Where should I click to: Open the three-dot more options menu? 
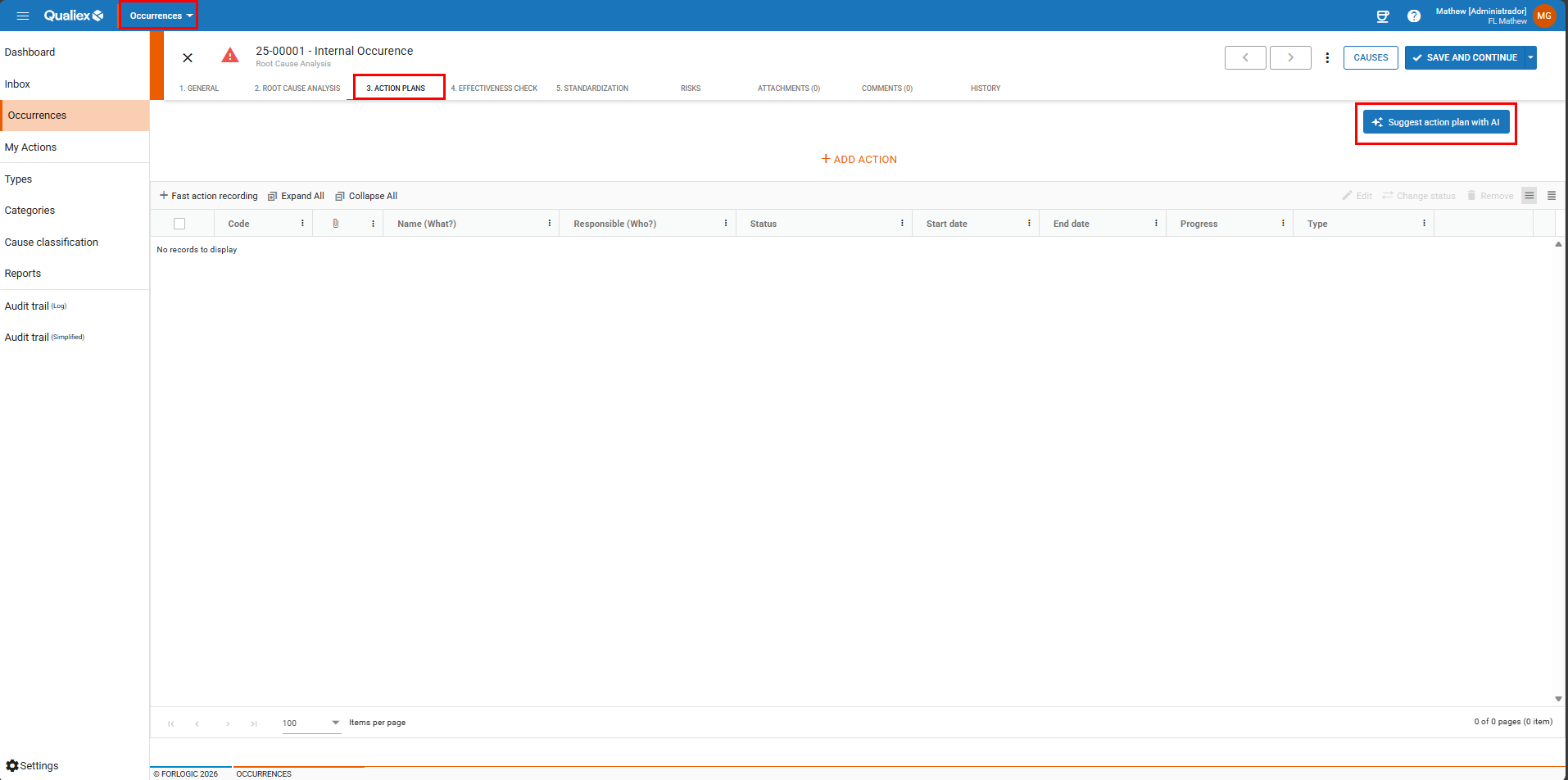click(1327, 57)
